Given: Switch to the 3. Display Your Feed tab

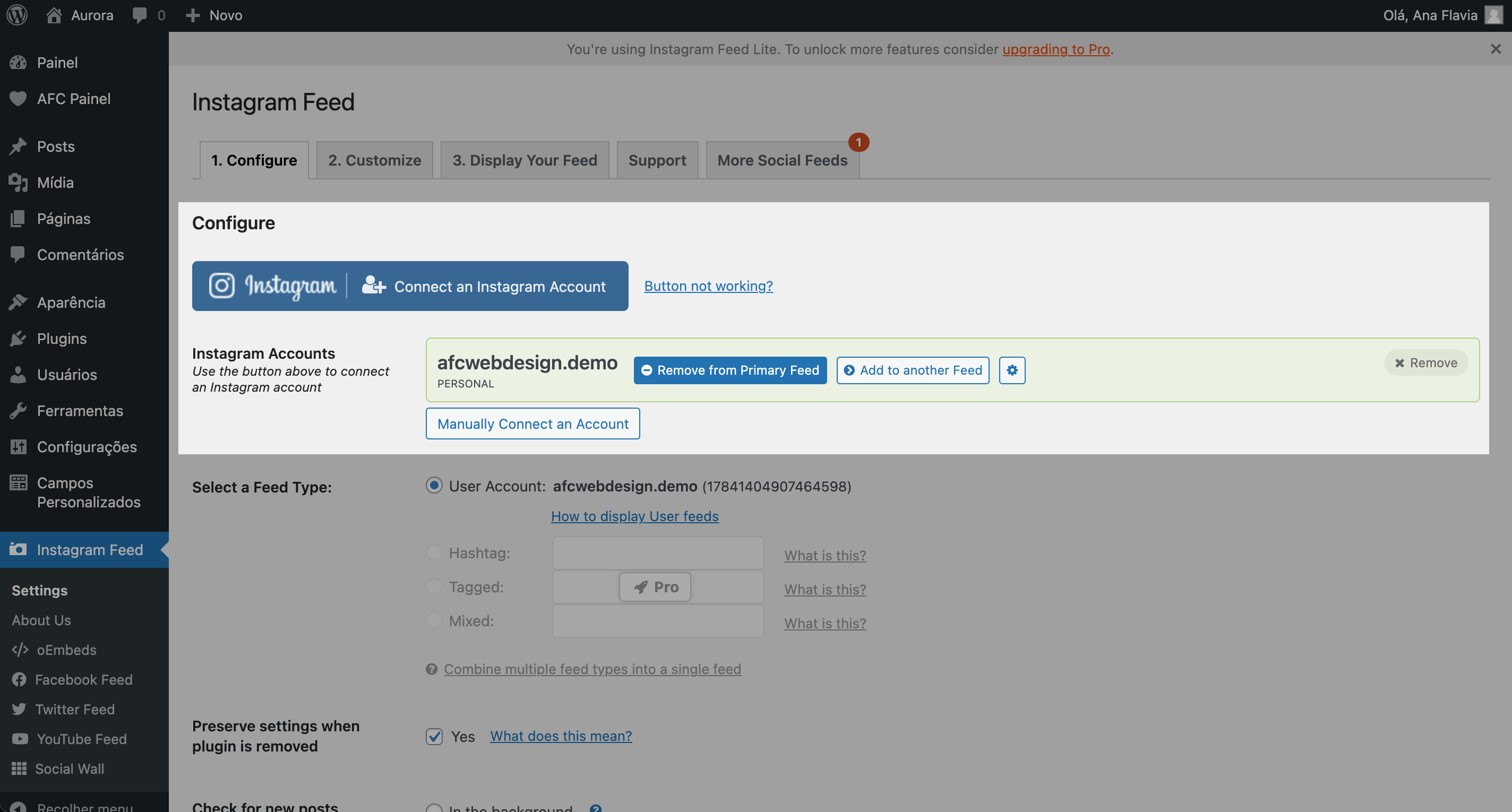Looking at the screenshot, I should pos(524,160).
